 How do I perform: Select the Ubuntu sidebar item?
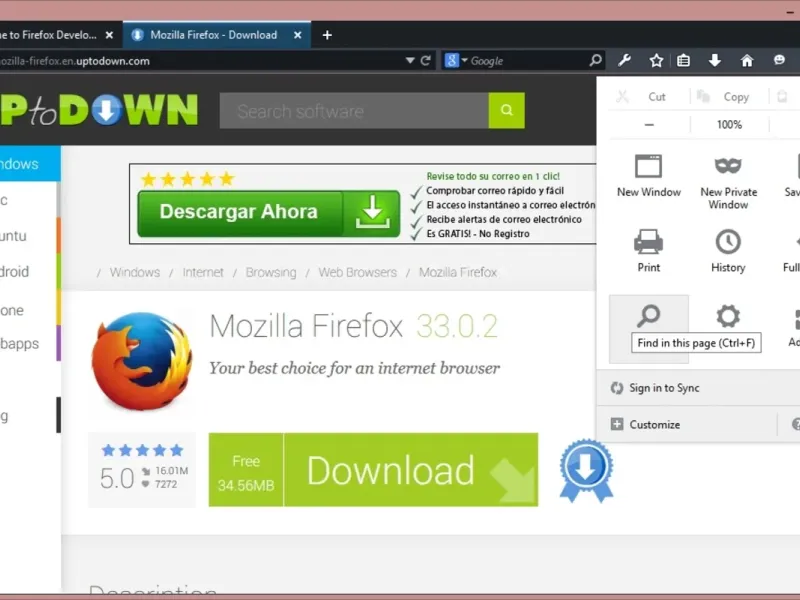tap(30, 236)
